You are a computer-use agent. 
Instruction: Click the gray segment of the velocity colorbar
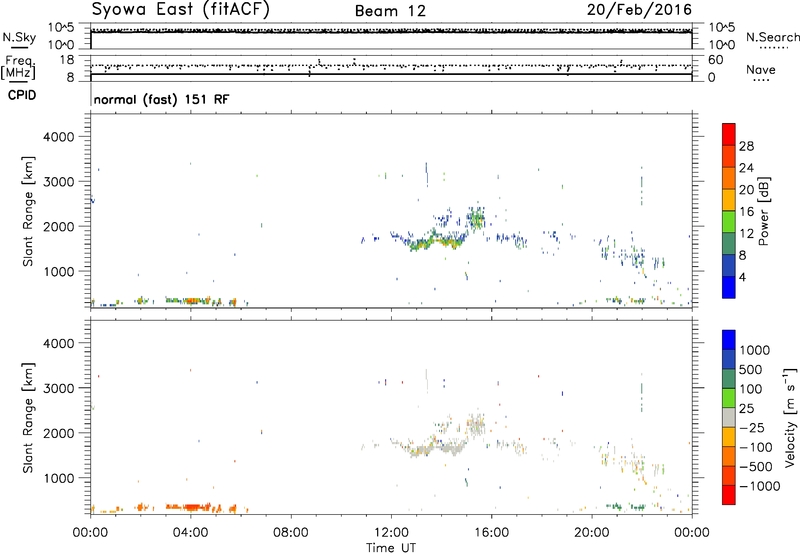pyautogui.click(x=729, y=418)
